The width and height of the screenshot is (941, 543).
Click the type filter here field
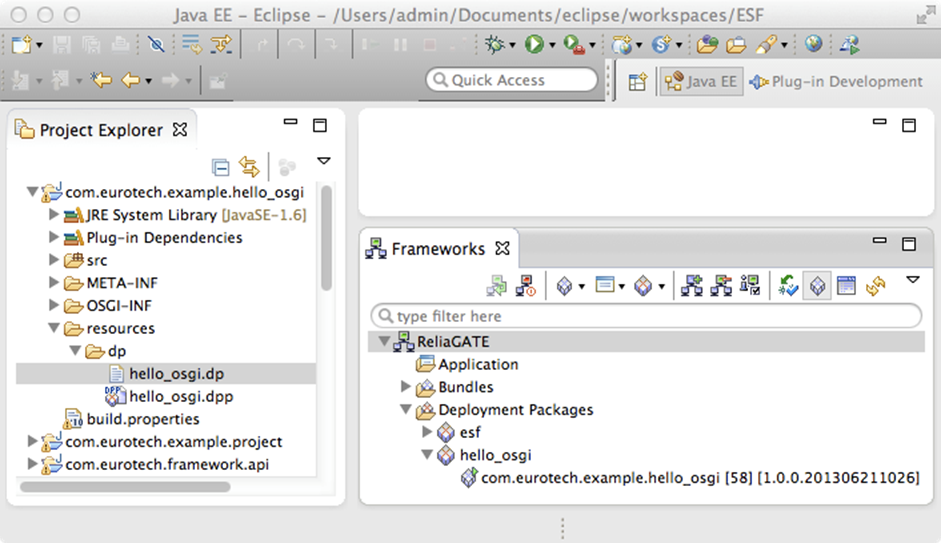[x=646, y=316]
